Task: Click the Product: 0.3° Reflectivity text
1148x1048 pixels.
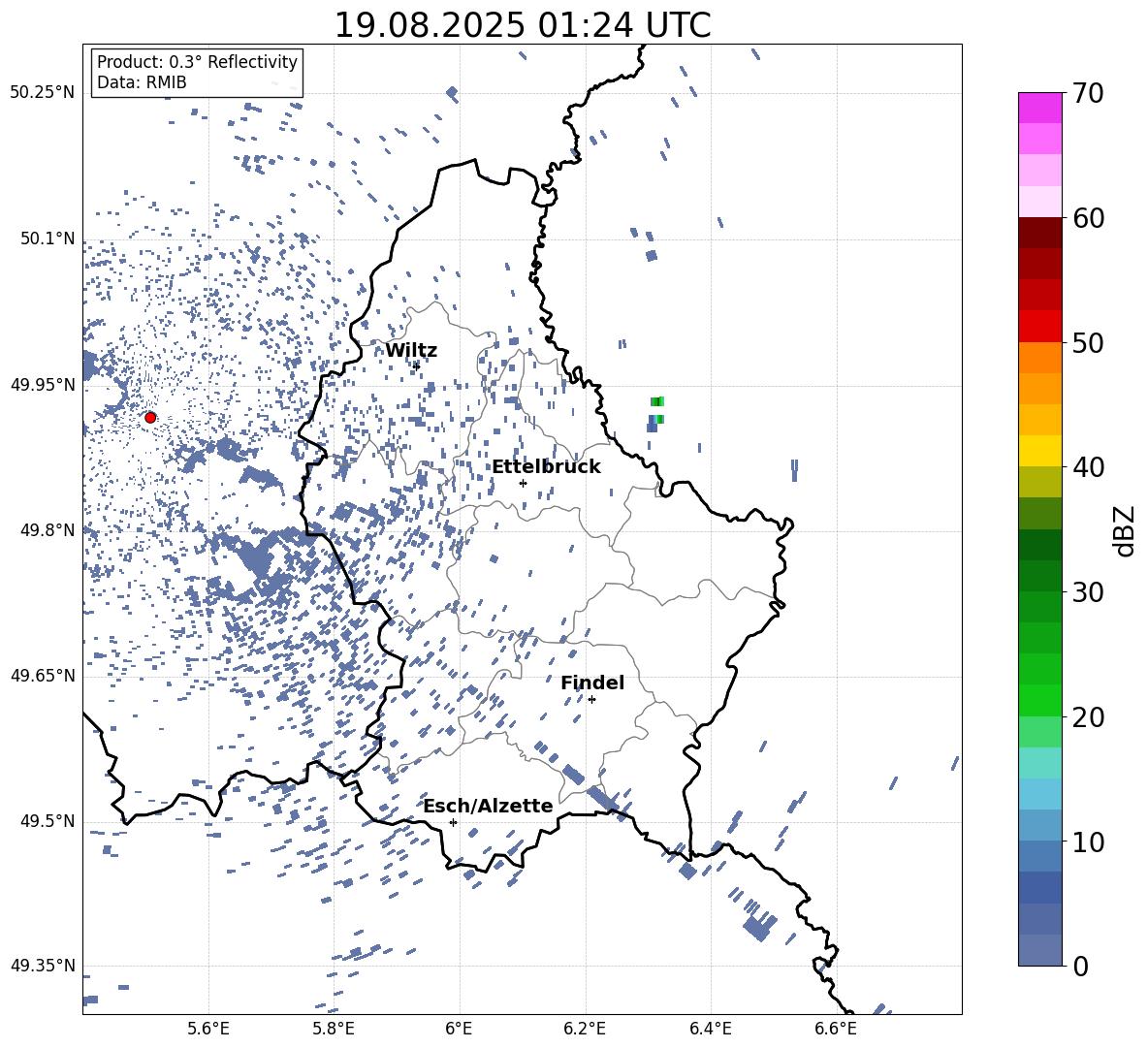Action: pos(197,62)
